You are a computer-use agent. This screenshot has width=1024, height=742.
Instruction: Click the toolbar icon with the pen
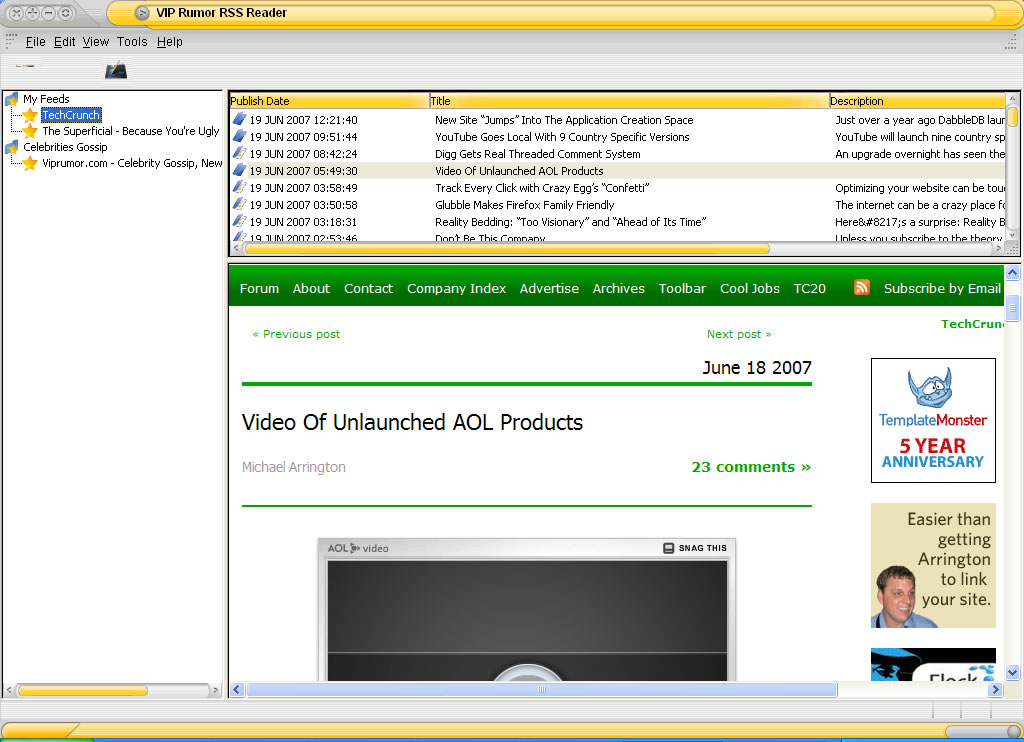pos(116,70)
